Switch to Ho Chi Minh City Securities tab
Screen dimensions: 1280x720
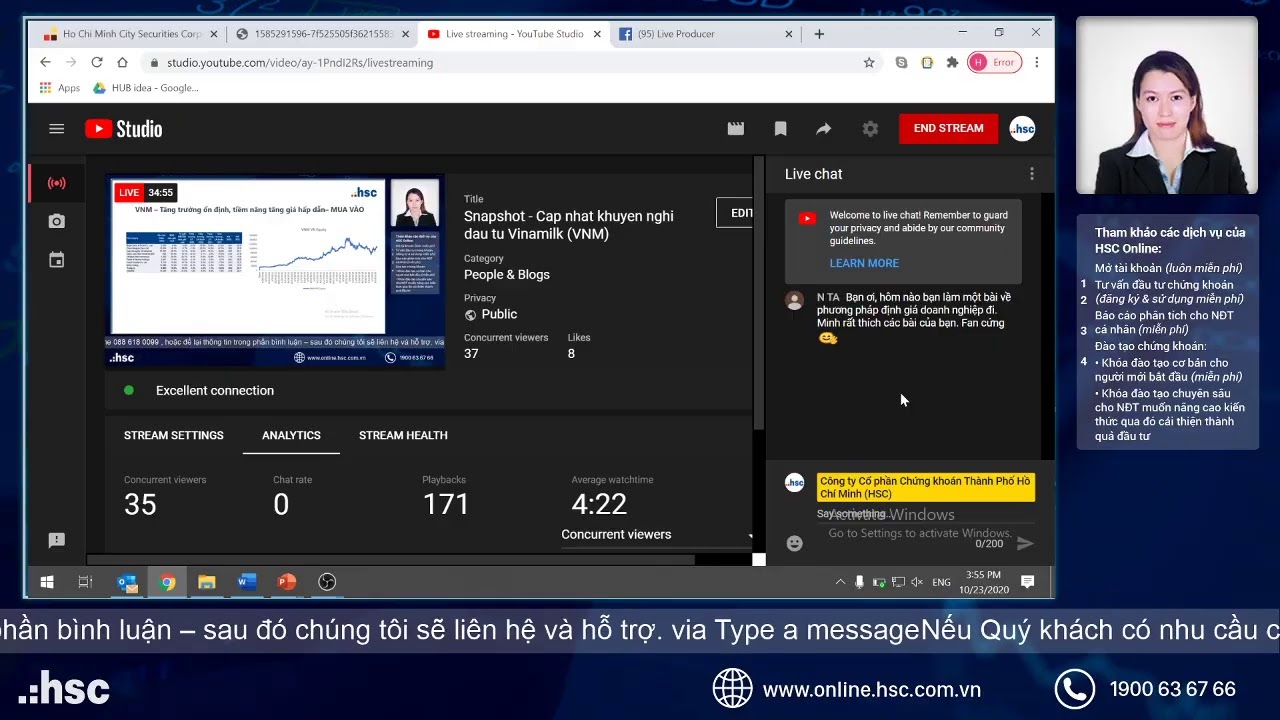coord(131,34)
